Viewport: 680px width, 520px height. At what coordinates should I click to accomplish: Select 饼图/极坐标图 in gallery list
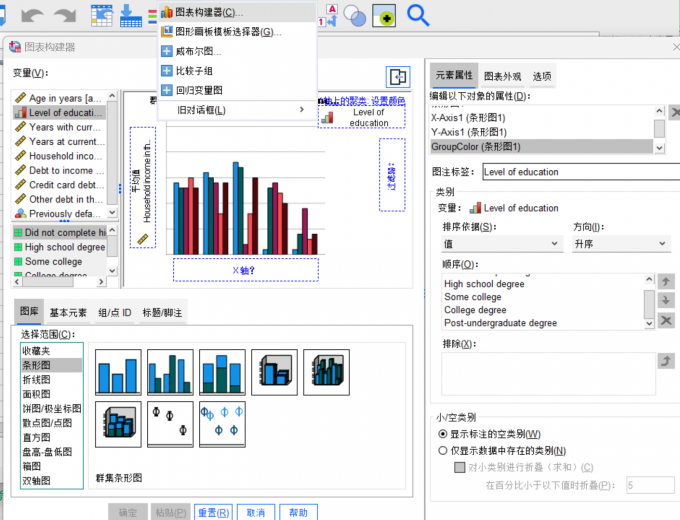pyautogui.click(x=52, y=409)
